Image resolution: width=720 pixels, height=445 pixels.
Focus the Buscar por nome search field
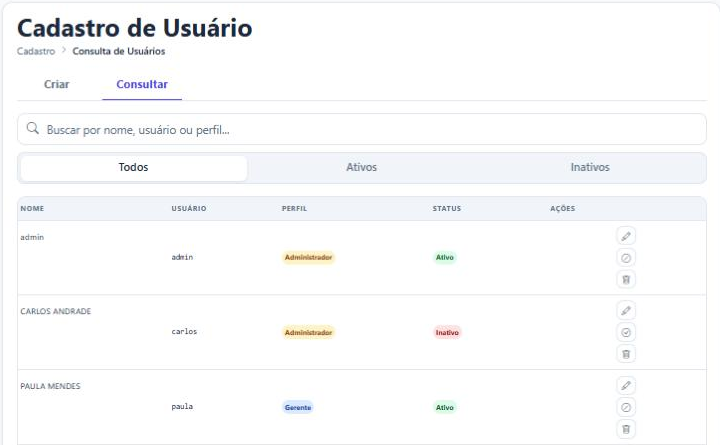click(362, 130)
